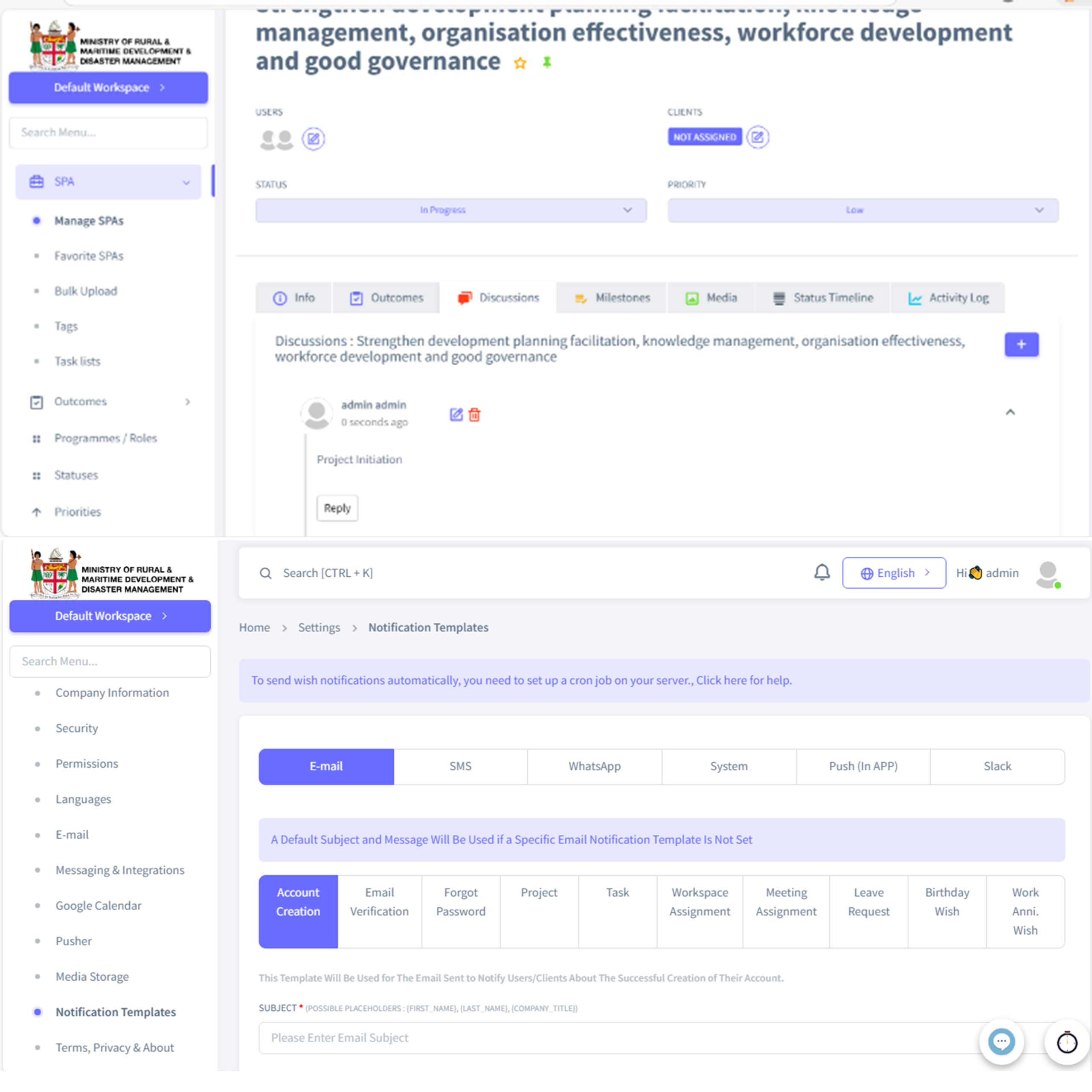Open the English language dropdown

(x=894, y=572)
